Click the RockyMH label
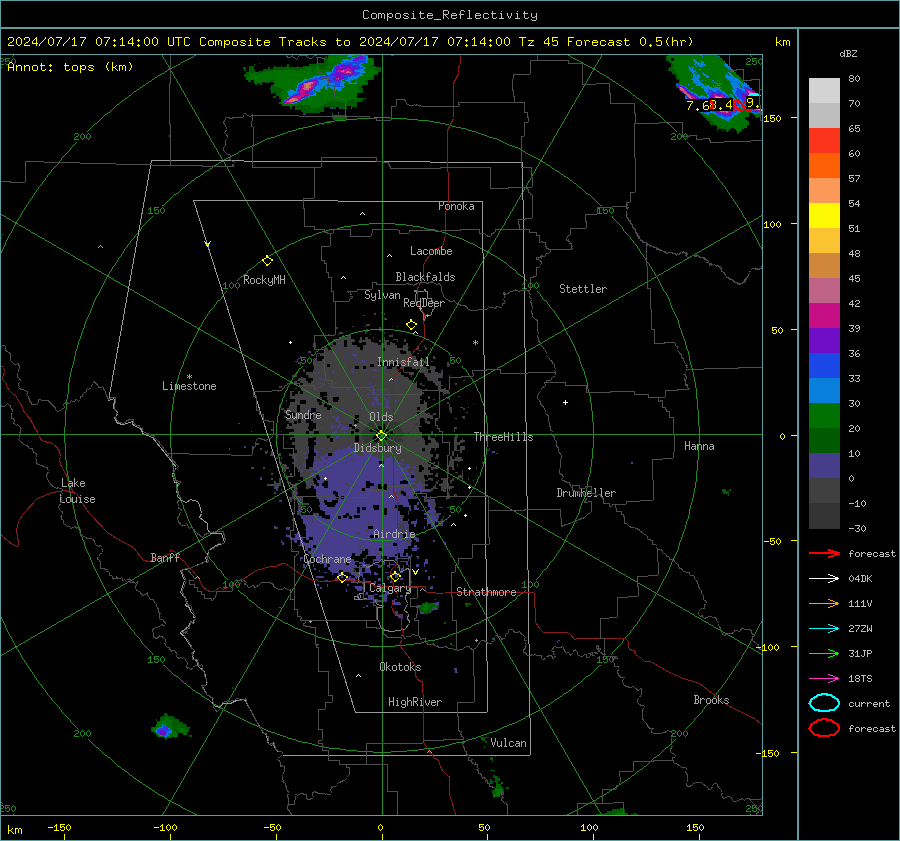Screen dimensions: 900x841 (x=264, y=280)
